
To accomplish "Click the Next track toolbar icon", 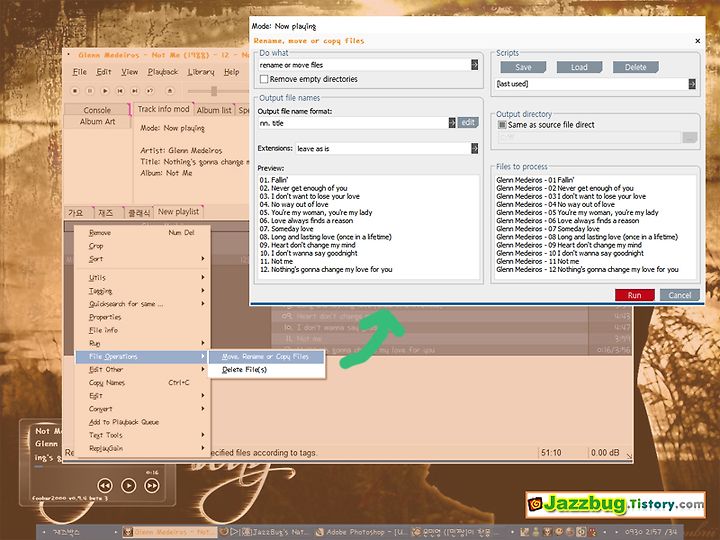I will point(135,91).
